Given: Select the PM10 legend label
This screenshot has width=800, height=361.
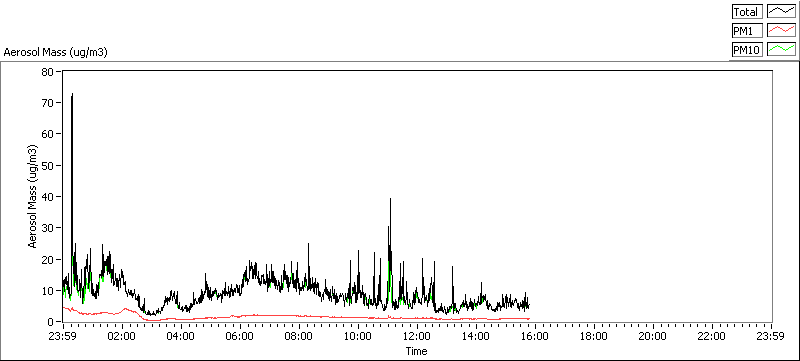Looking at the screenshot, I should (x=747, y=49).
